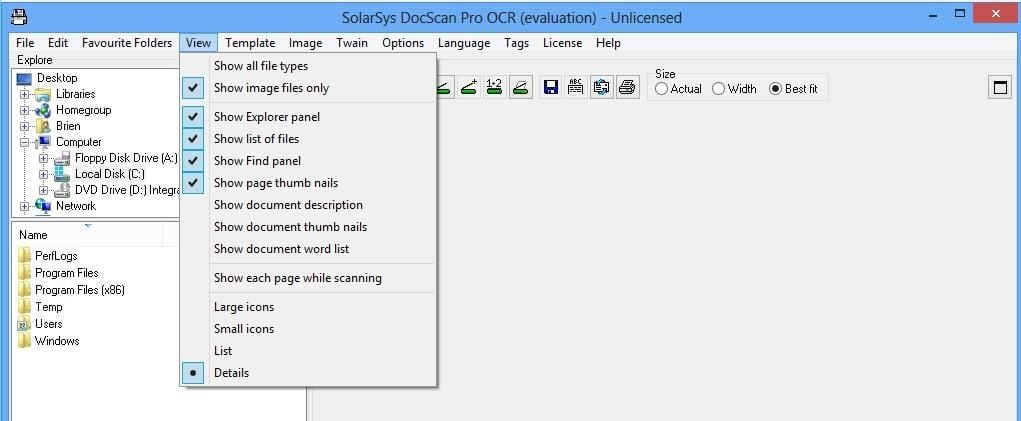Open the Favourite Folders menu
The height and width of the screenshot is (421, 1021).
coord(127,43)
